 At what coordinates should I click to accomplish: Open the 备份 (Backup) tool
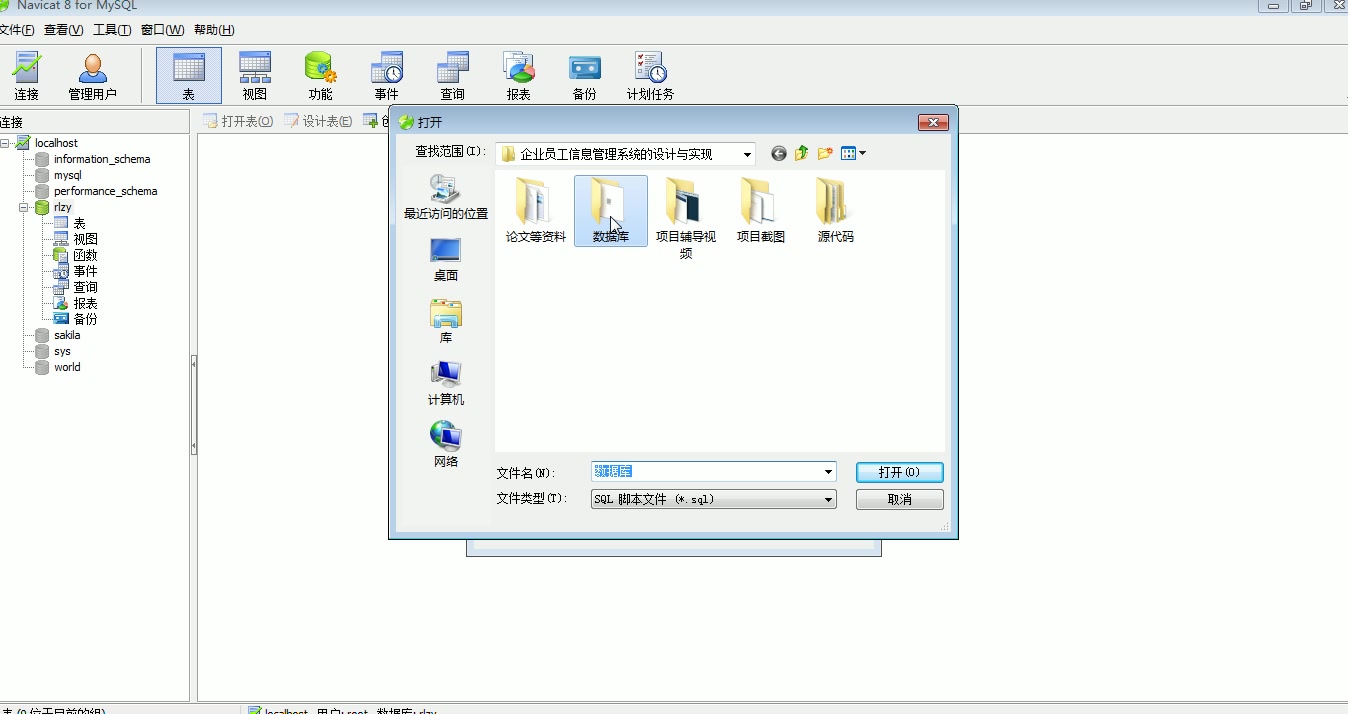(x=584, y=75)
